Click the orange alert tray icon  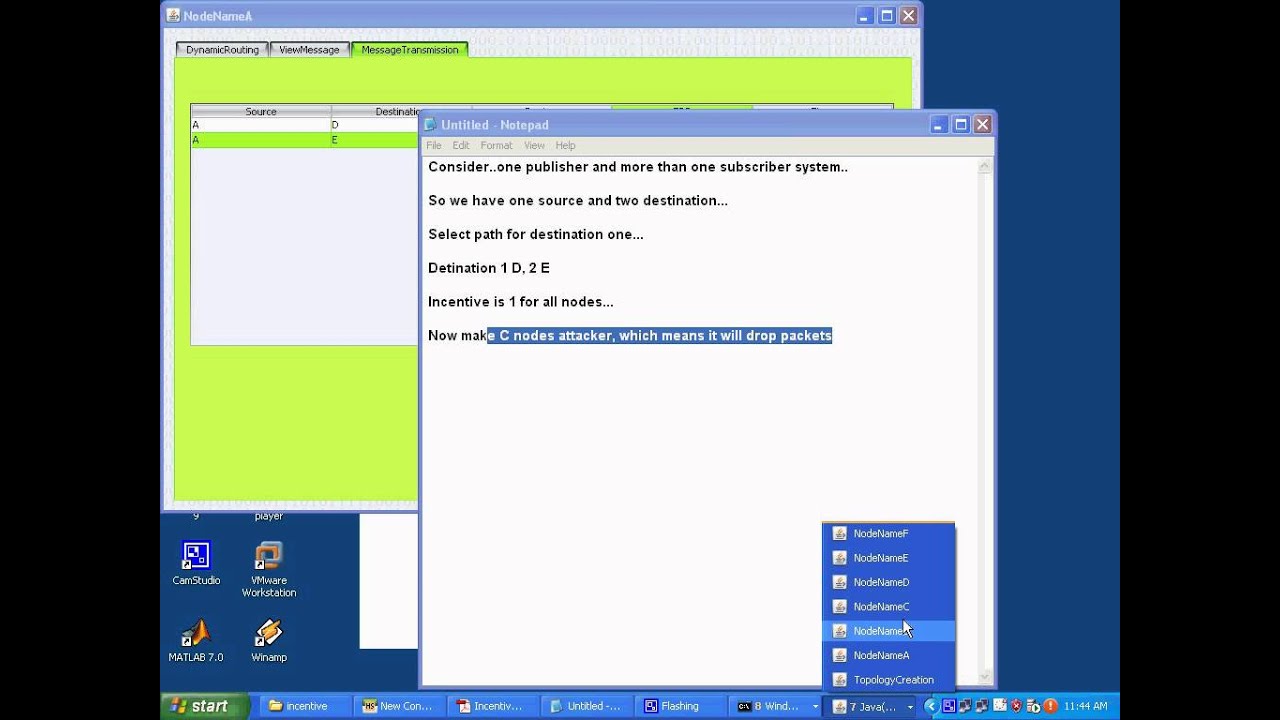pyautogui.click(x=1049, y=706)
